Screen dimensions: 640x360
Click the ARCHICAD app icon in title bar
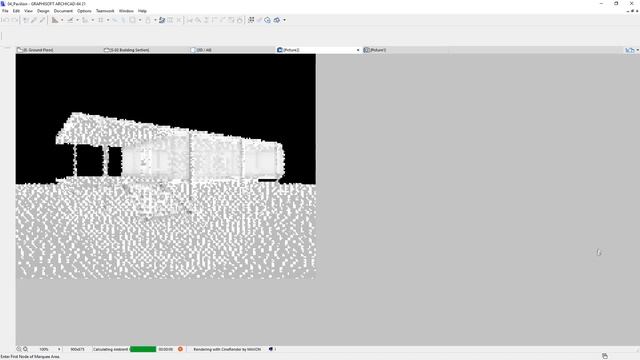tap(3, 3)
